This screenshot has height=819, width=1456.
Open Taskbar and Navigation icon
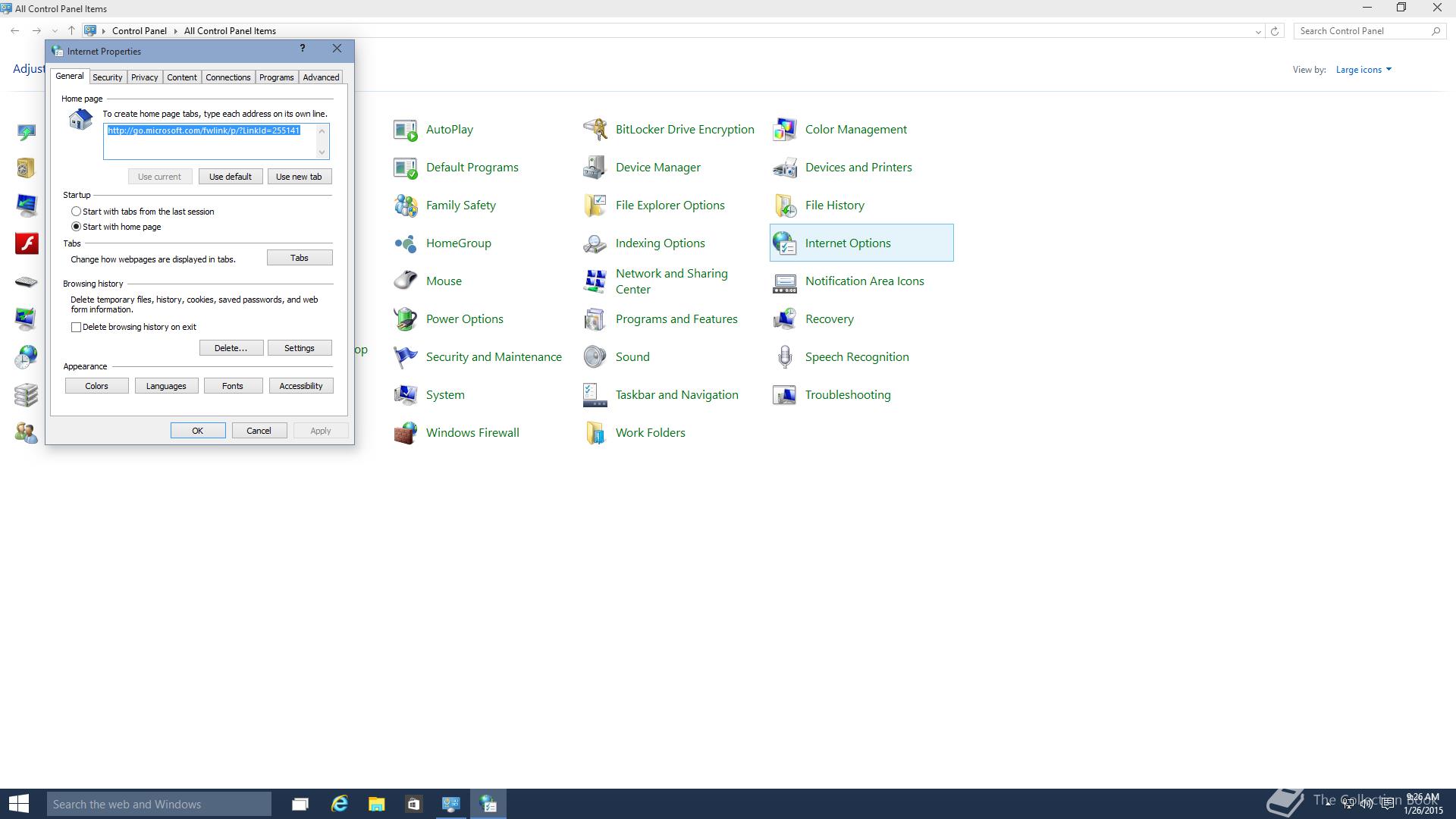tap(595, 395)
